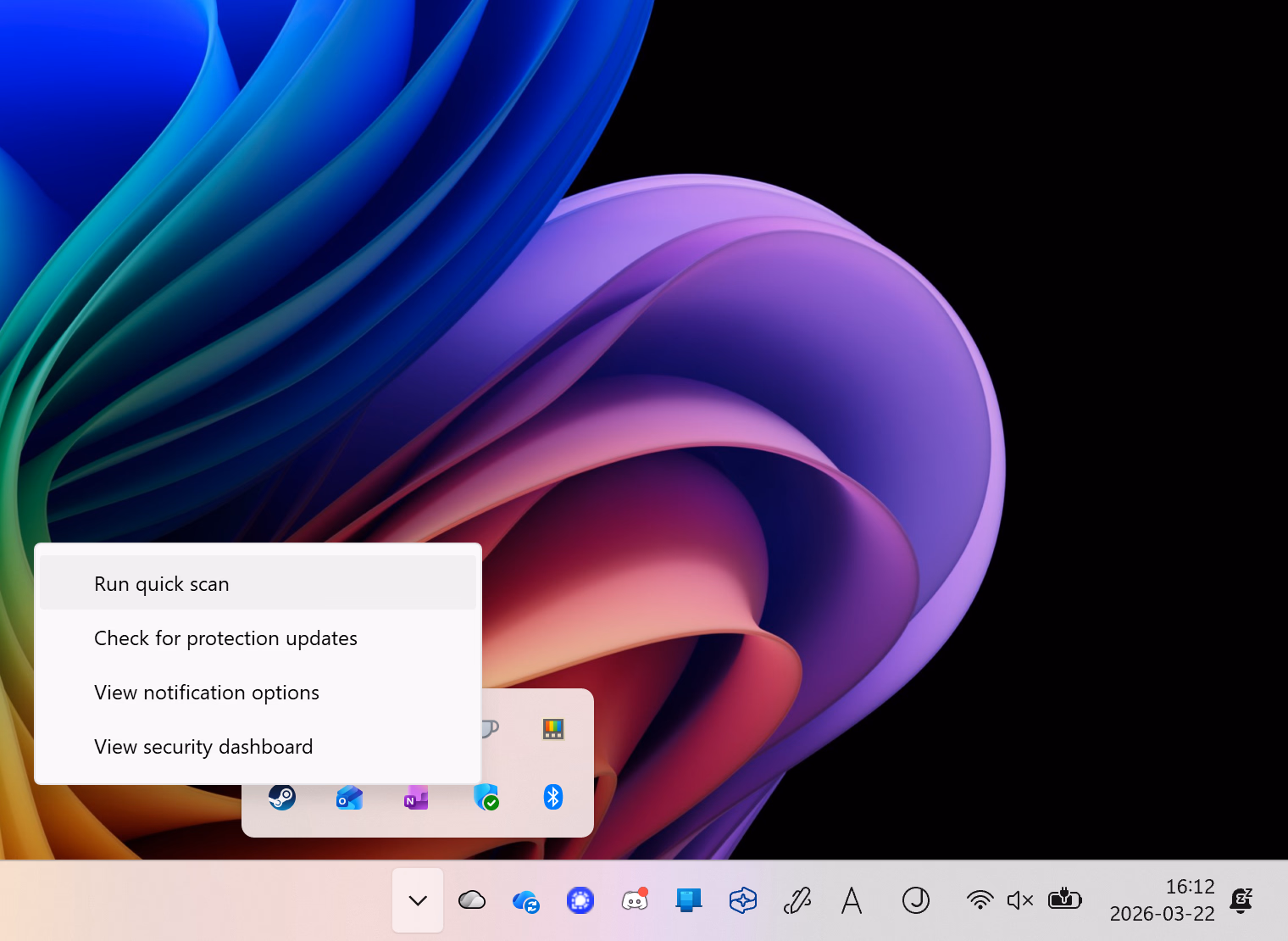Open Discord from the taskbar tray

click(x=635, y=899)
